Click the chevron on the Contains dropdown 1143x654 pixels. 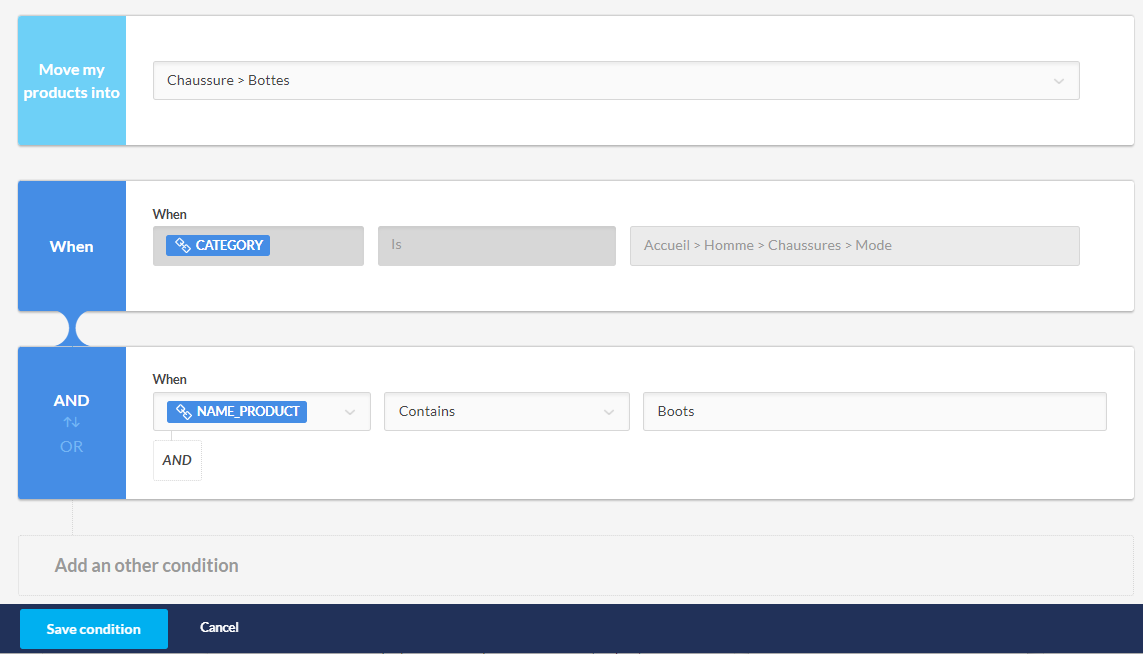pos(608,412)
